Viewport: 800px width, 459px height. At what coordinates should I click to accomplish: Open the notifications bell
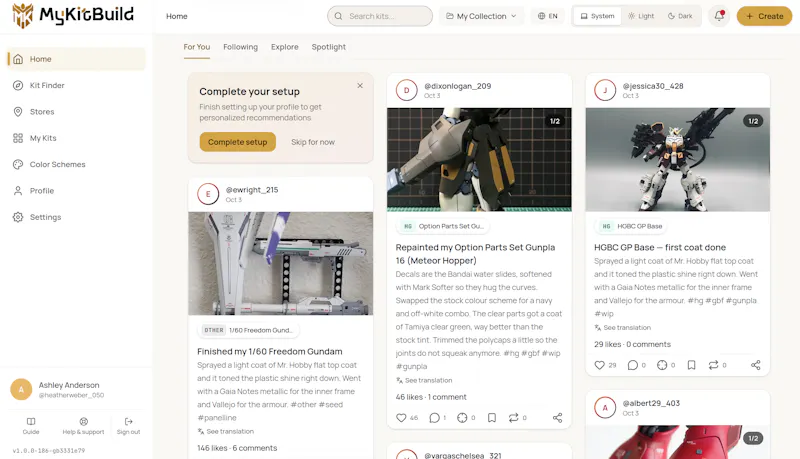click(x=719, y=16)
